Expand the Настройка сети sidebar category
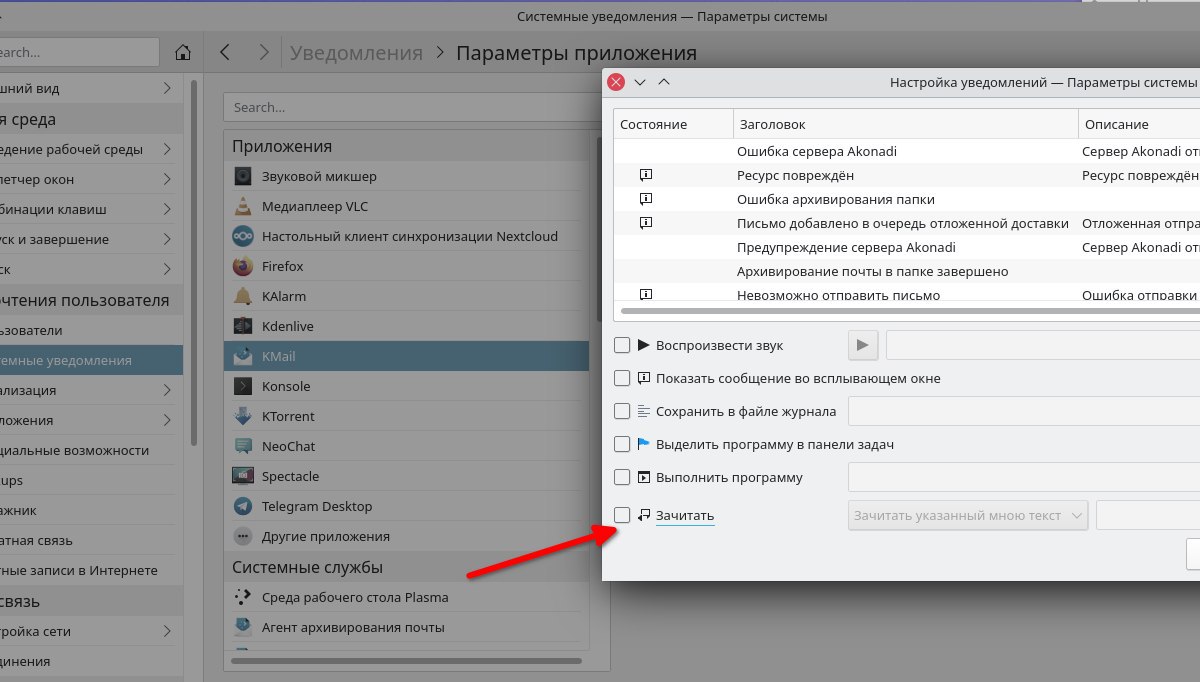Screen dimensions: 1200x682 [167, 631]
